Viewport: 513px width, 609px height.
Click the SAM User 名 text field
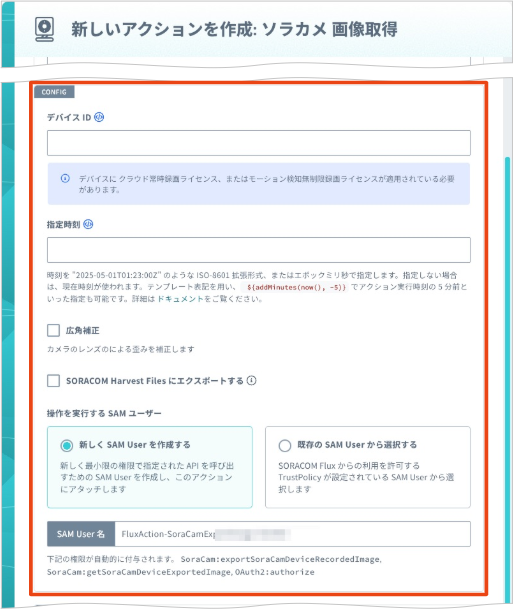point(292,534)
